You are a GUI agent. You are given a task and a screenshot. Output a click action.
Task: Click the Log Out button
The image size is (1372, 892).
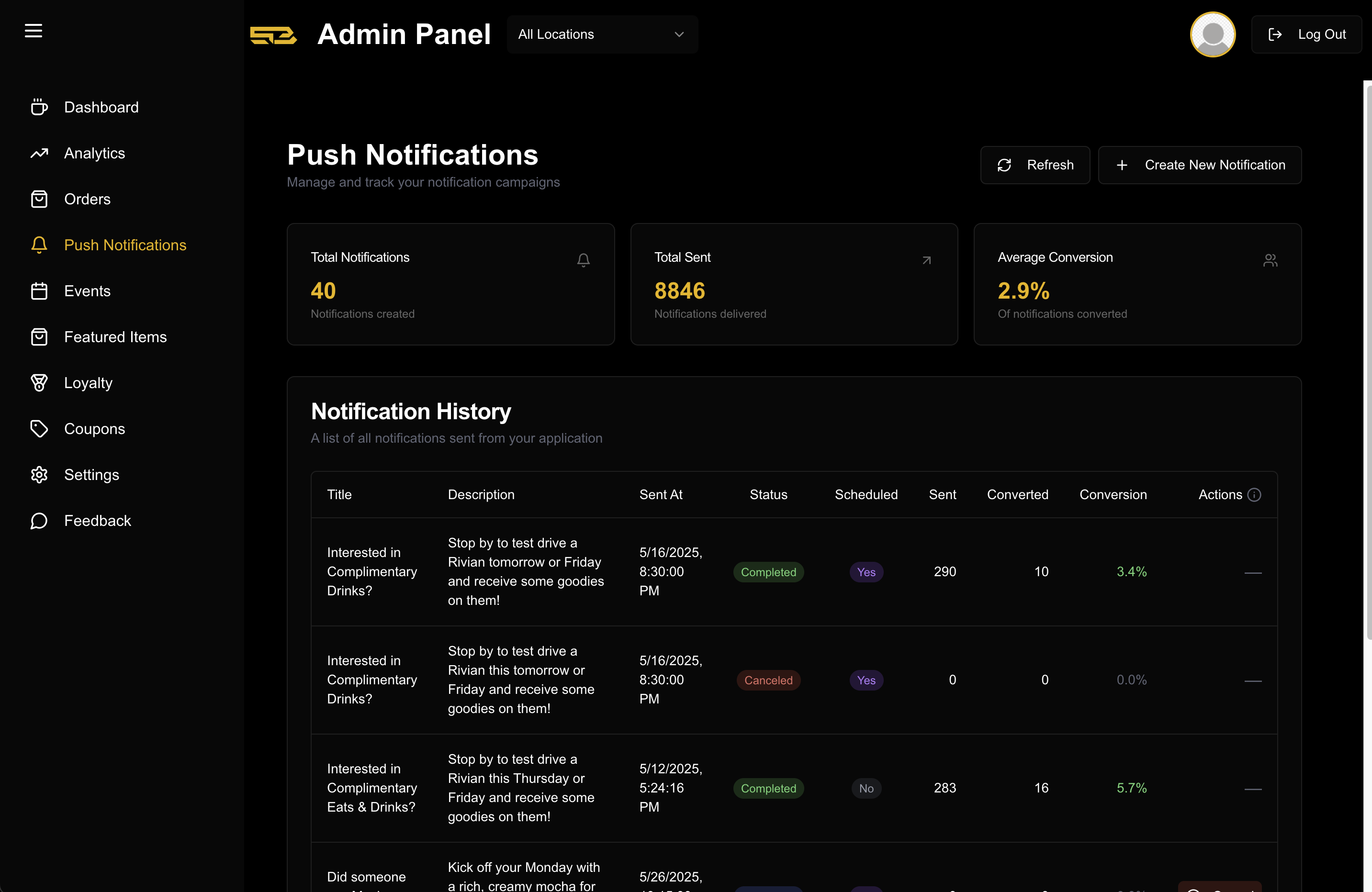click(x=1306, y=34)
